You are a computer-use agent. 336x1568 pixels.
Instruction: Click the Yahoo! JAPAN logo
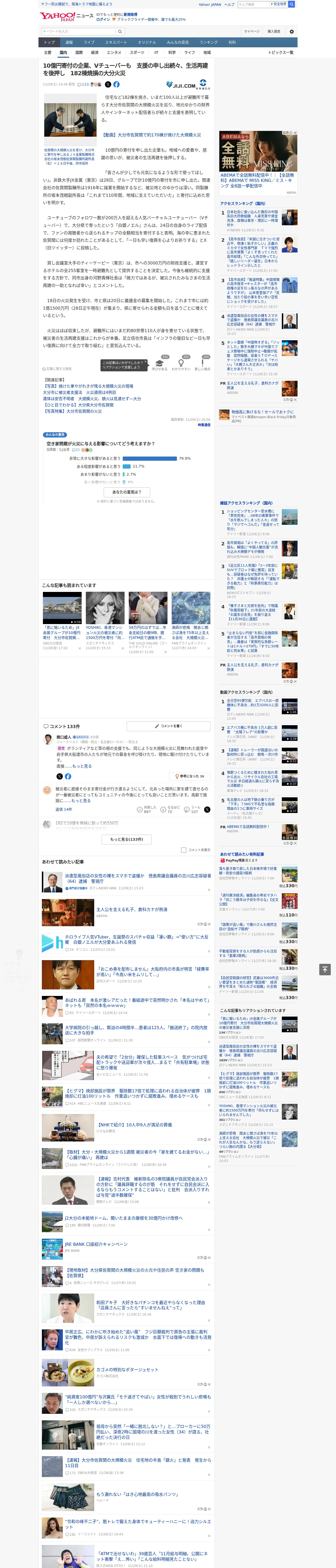(x=57, y=16)
